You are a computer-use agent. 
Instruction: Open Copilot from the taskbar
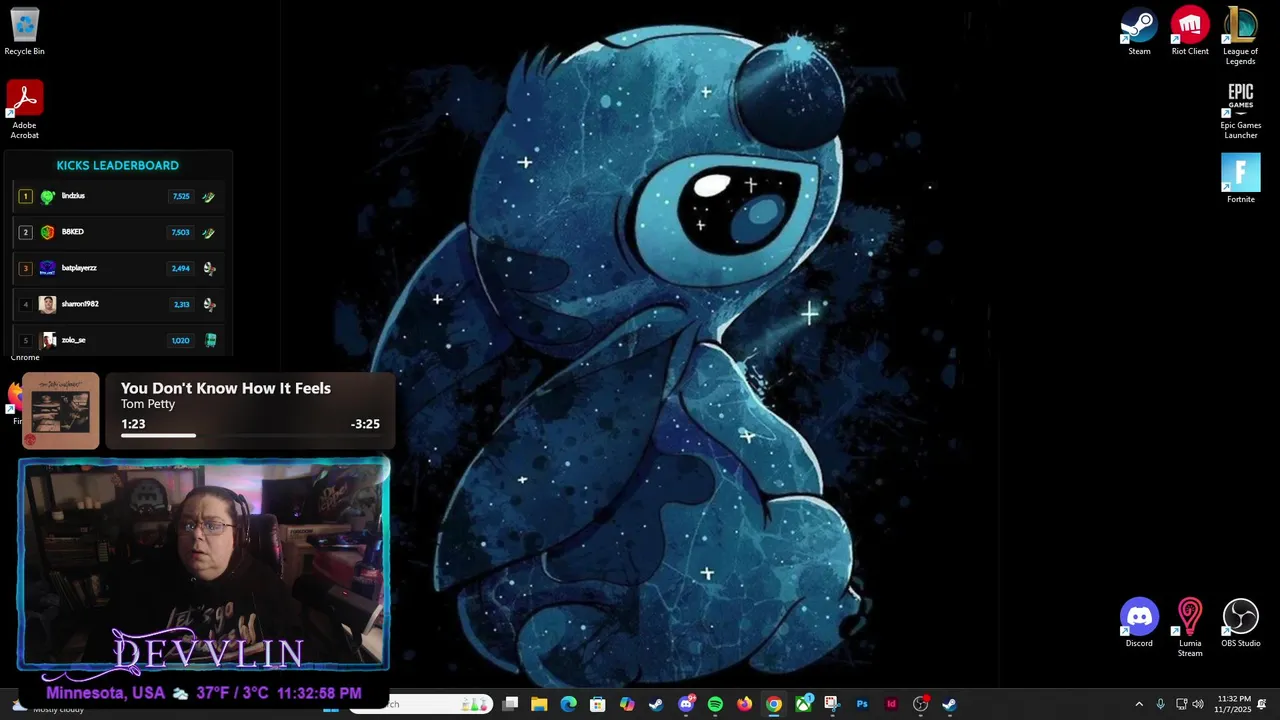pos(627,704)
